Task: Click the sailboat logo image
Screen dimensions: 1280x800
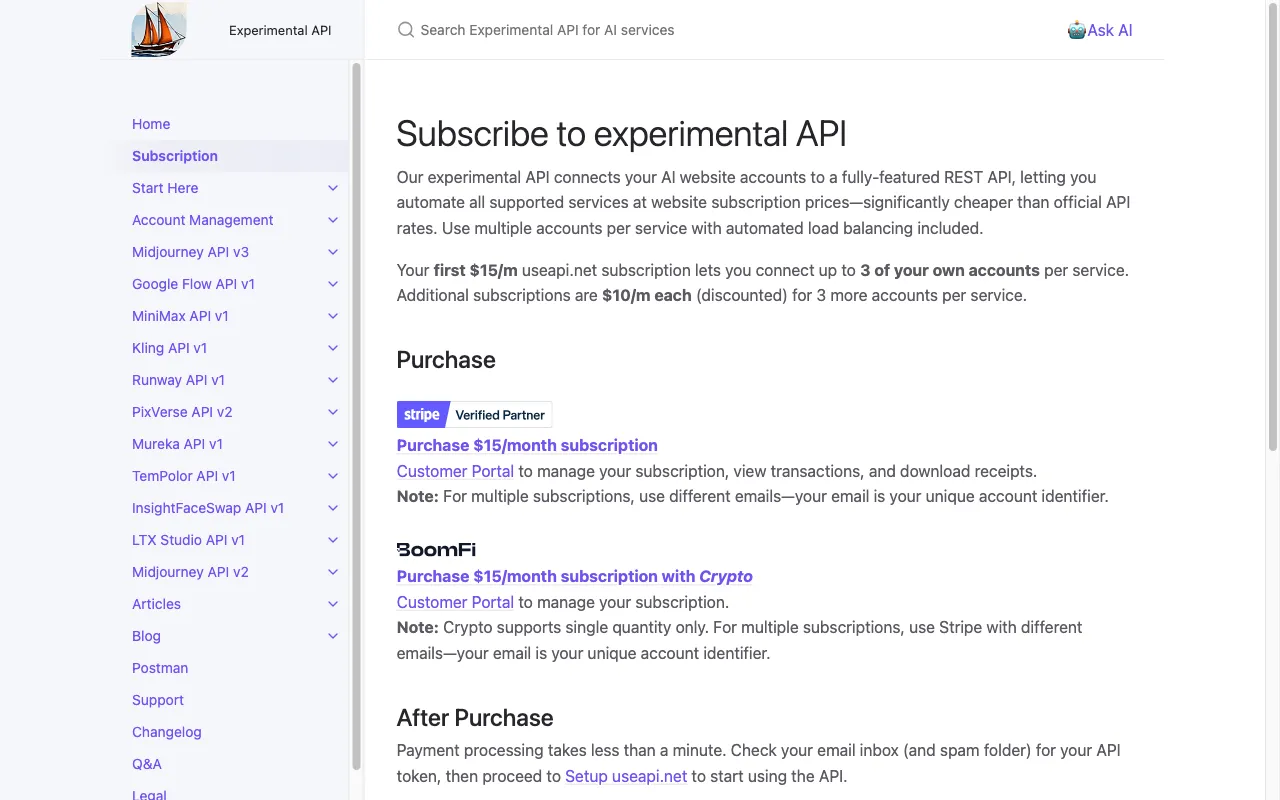Action: tap(159, 29)
